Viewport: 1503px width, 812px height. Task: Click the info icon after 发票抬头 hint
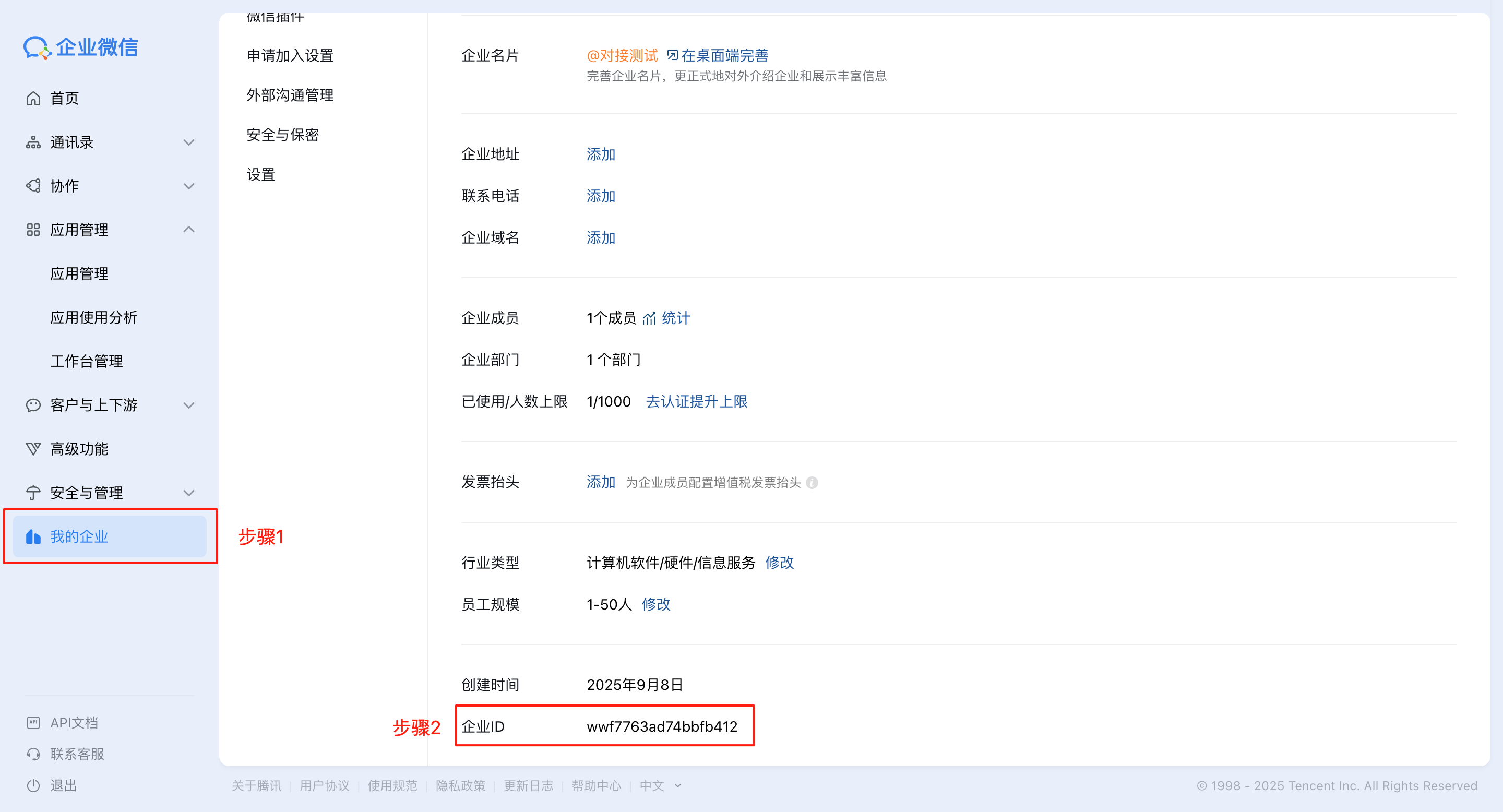pos(812,483)
